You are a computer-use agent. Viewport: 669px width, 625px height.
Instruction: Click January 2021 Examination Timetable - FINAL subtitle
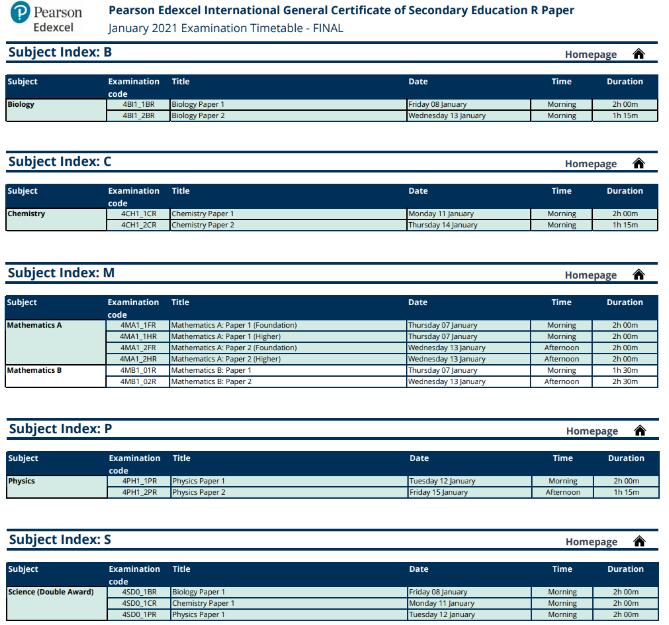[226, 28]
